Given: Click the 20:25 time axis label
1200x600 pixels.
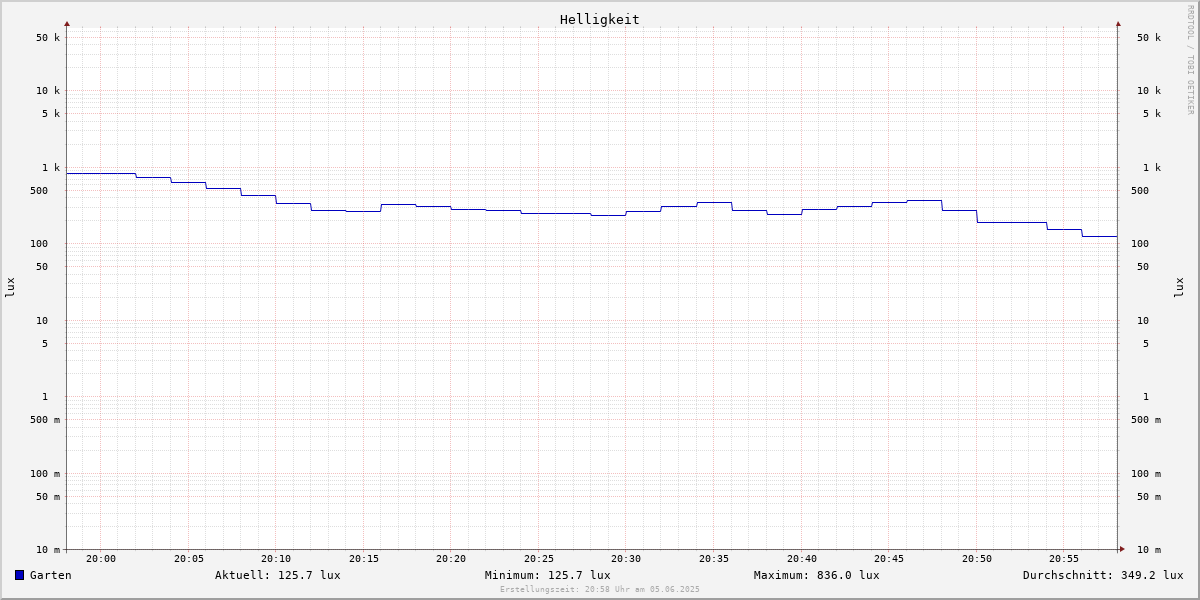Looking at the screenshot, I should point(539,559).
